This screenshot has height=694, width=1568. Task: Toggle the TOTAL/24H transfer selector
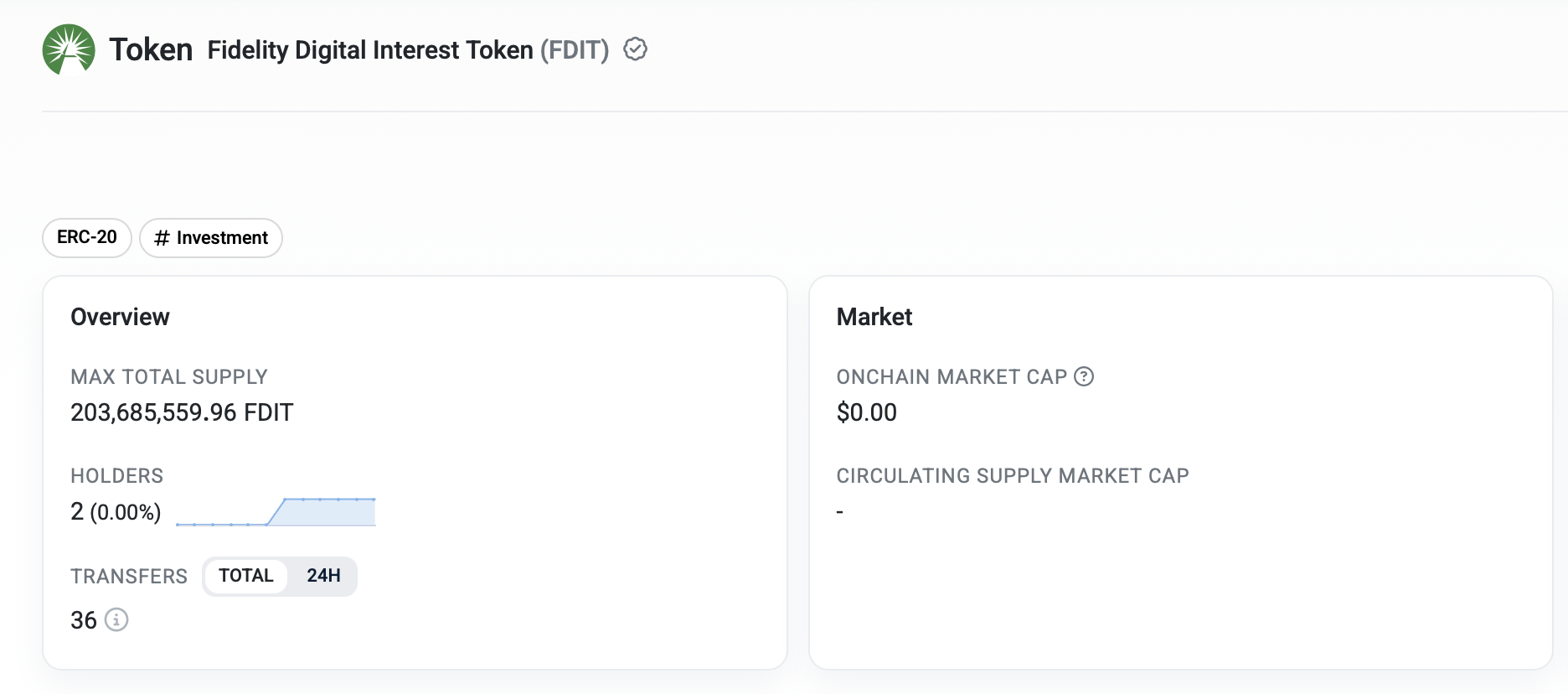pos(280,576)
